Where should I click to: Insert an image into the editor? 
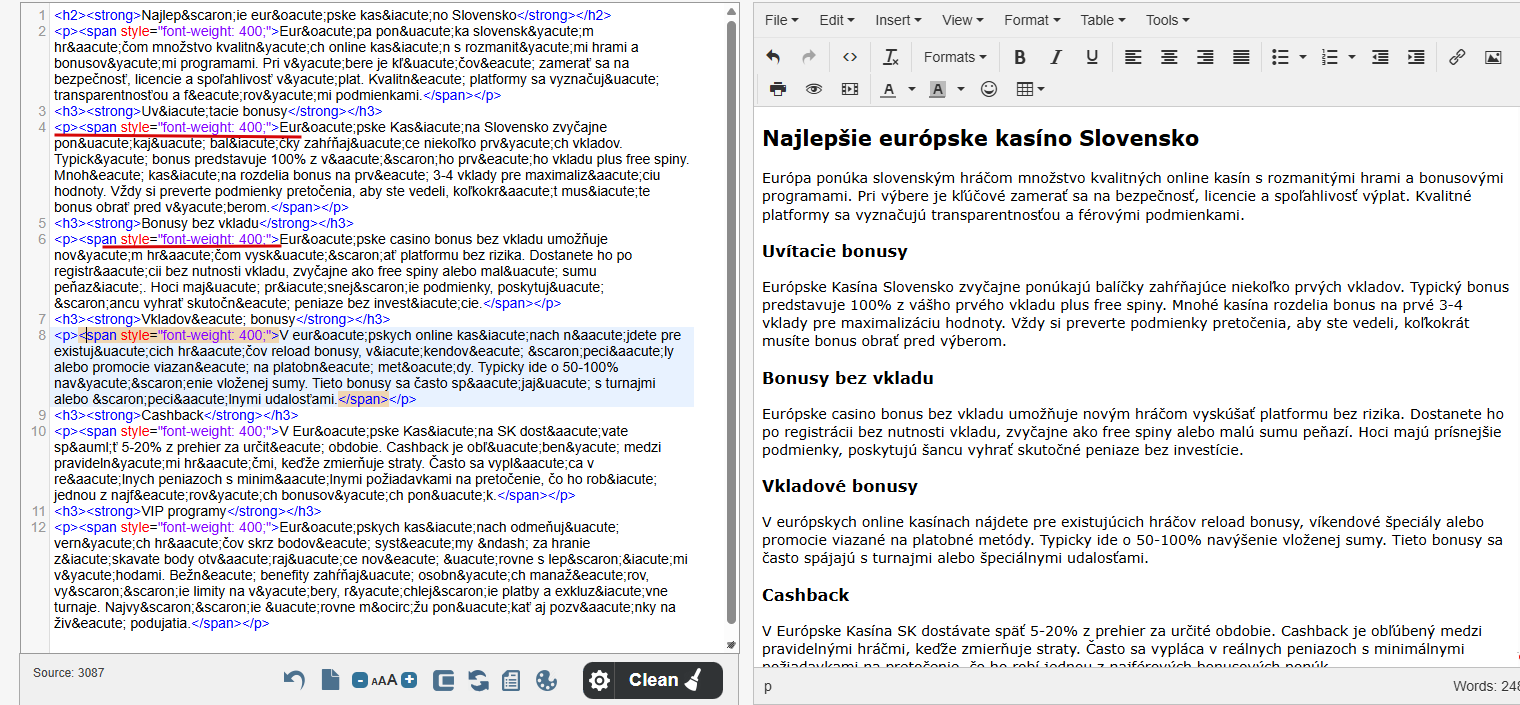tap(1493, 57)
